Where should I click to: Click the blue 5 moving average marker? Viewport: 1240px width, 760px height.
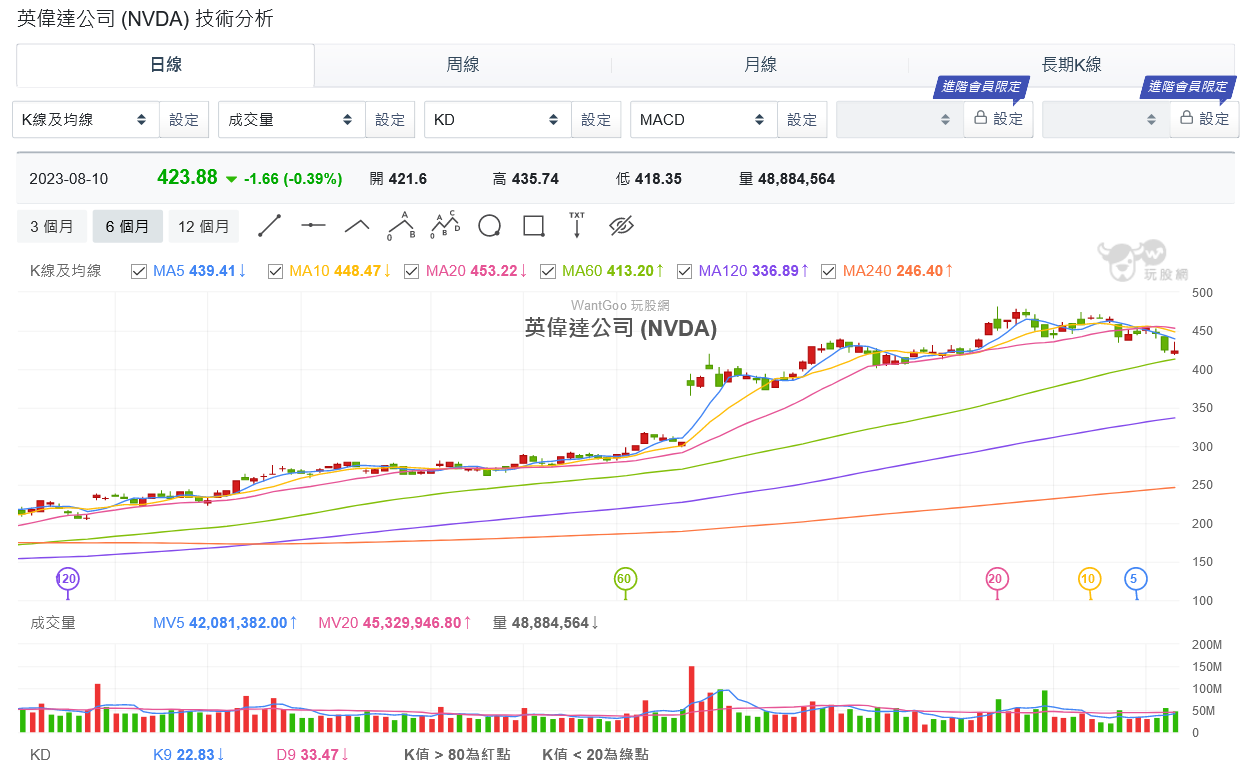coord(1134,578)
